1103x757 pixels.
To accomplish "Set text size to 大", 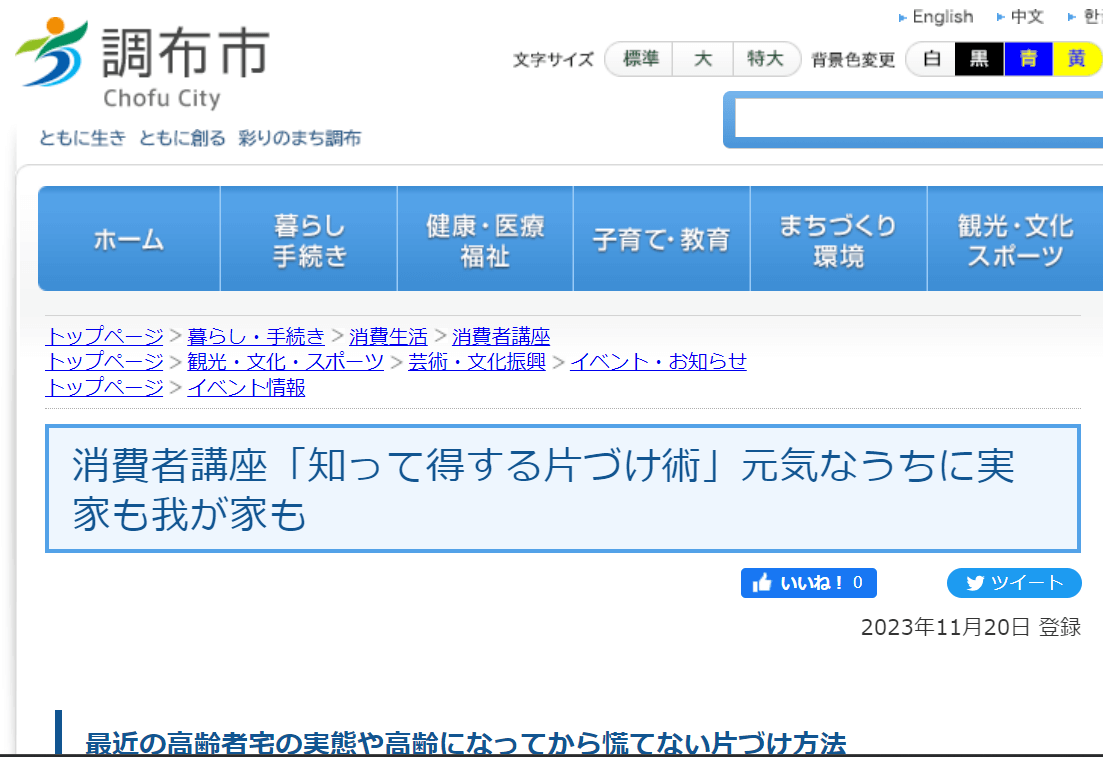I will tap(703, 59).
